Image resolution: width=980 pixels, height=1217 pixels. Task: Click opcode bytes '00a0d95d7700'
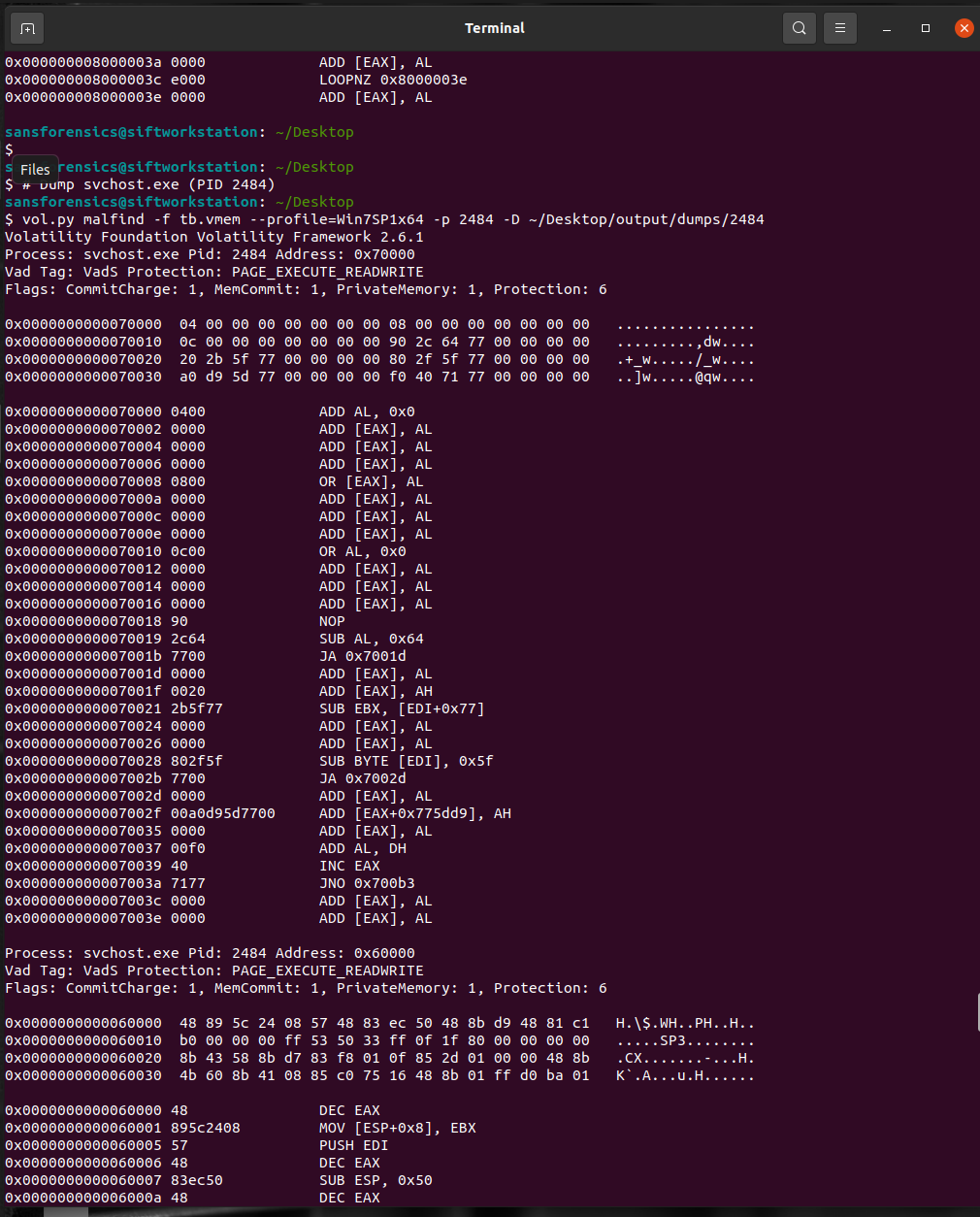click(223, 813)
